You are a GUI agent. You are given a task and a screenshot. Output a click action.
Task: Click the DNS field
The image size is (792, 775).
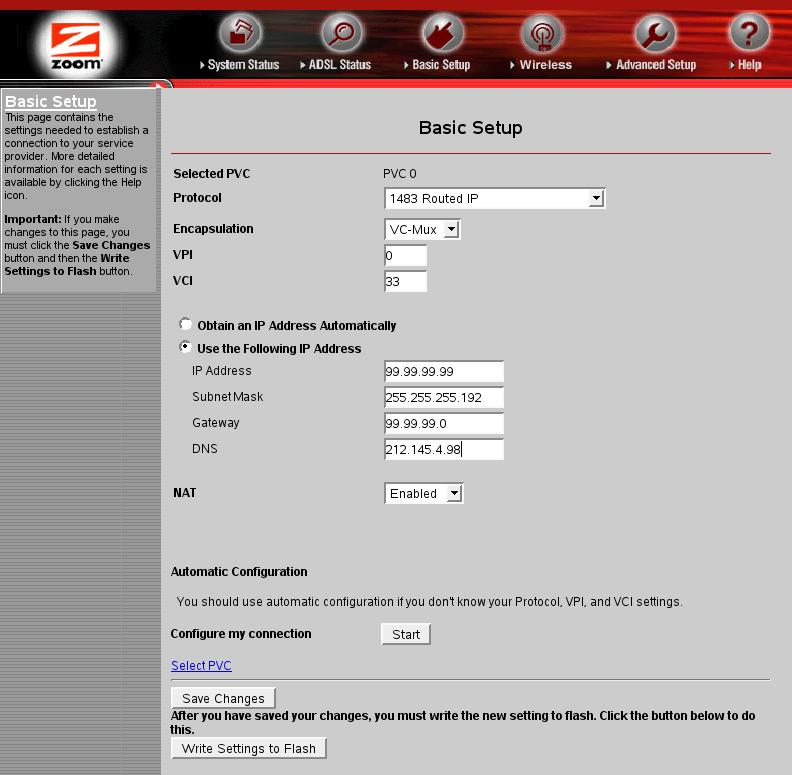[444, 449]
